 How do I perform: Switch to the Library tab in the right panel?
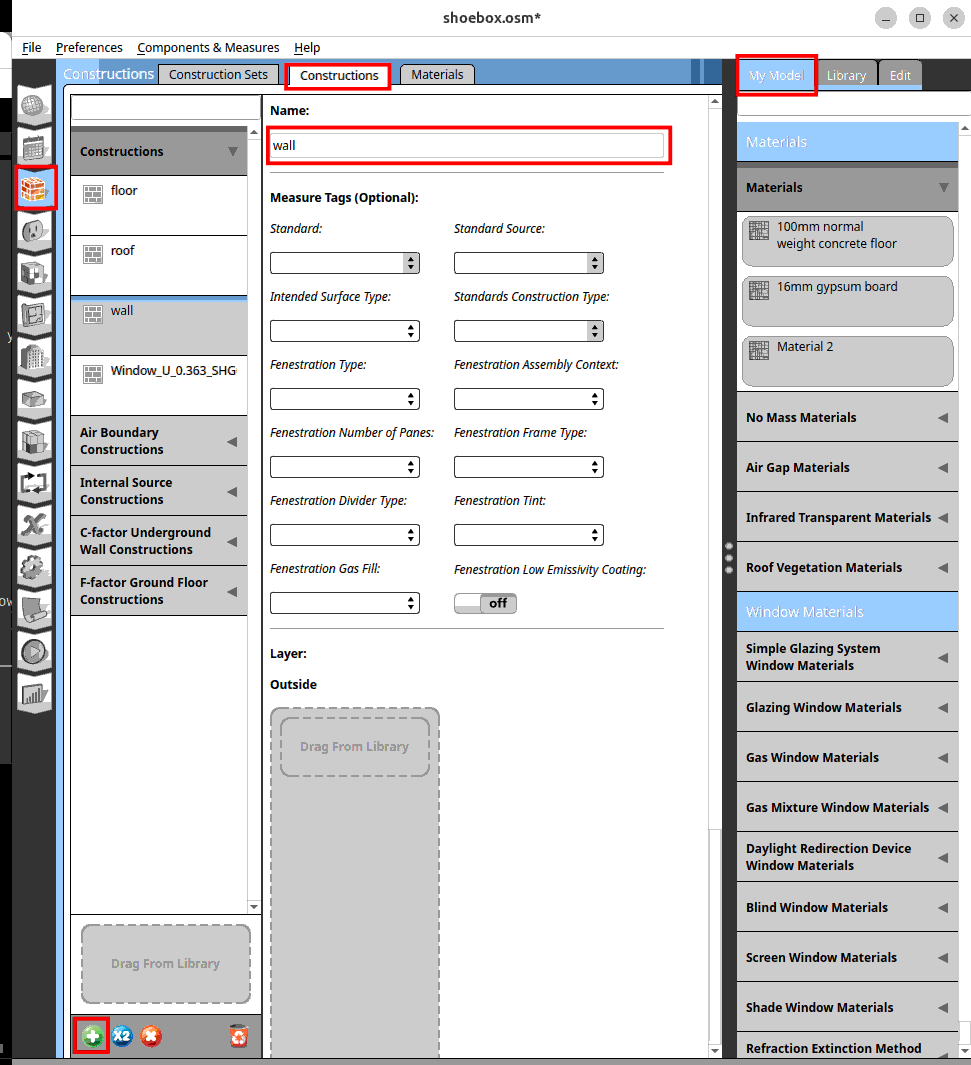(x=846, y=76)
